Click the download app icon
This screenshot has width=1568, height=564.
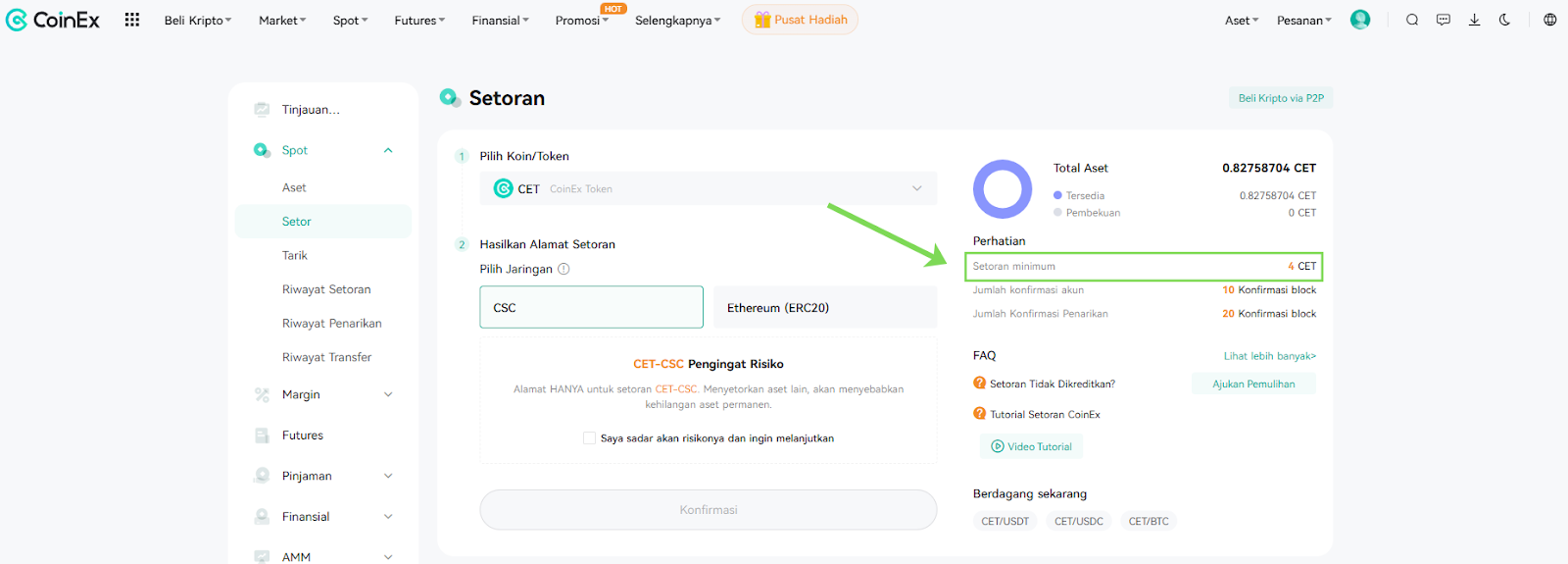coord(1474,20)
